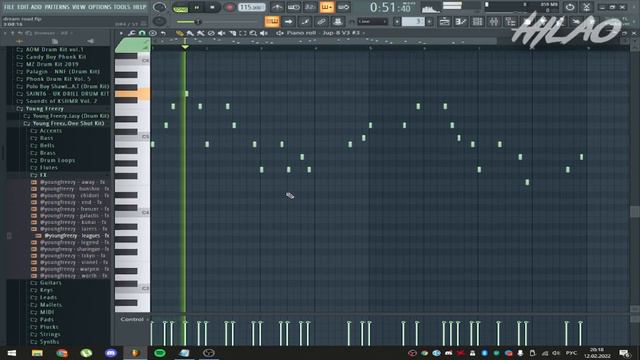The width and height of the screenshot is (640, 360).
Task: Toggle loop recording icon
Action: pyautogui.click(x=344, y=7)
